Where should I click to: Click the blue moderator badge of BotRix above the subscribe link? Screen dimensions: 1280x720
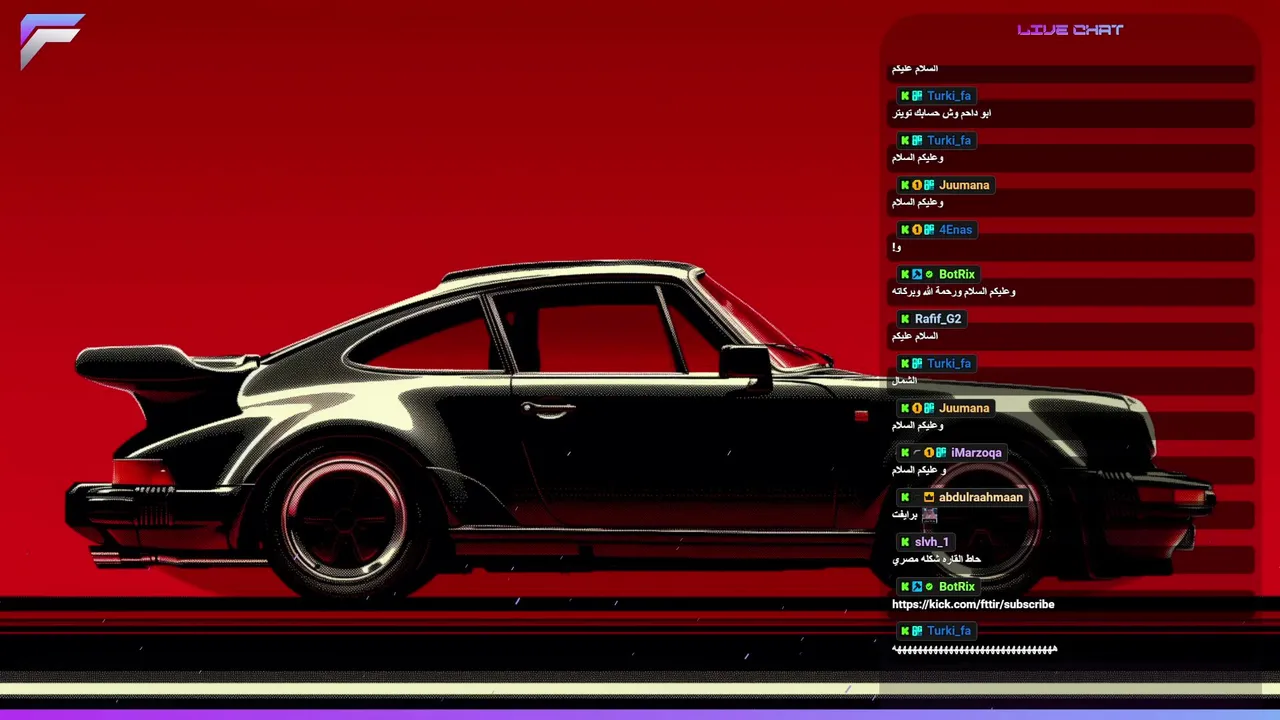point(917,587)
